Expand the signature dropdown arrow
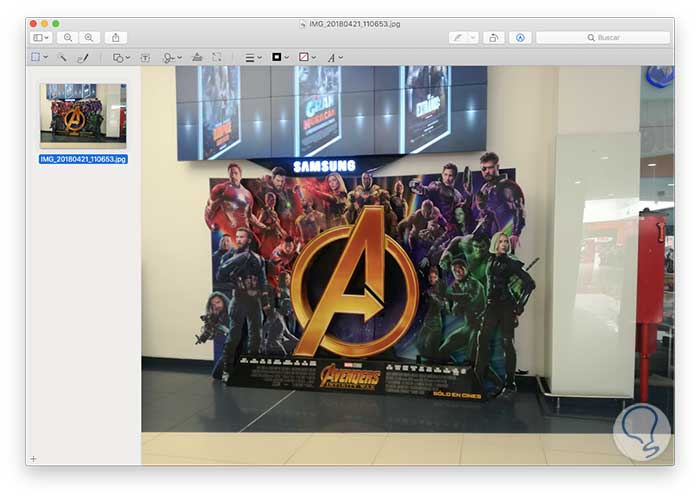This screenshot has height=499, width=700. [179, 58]
